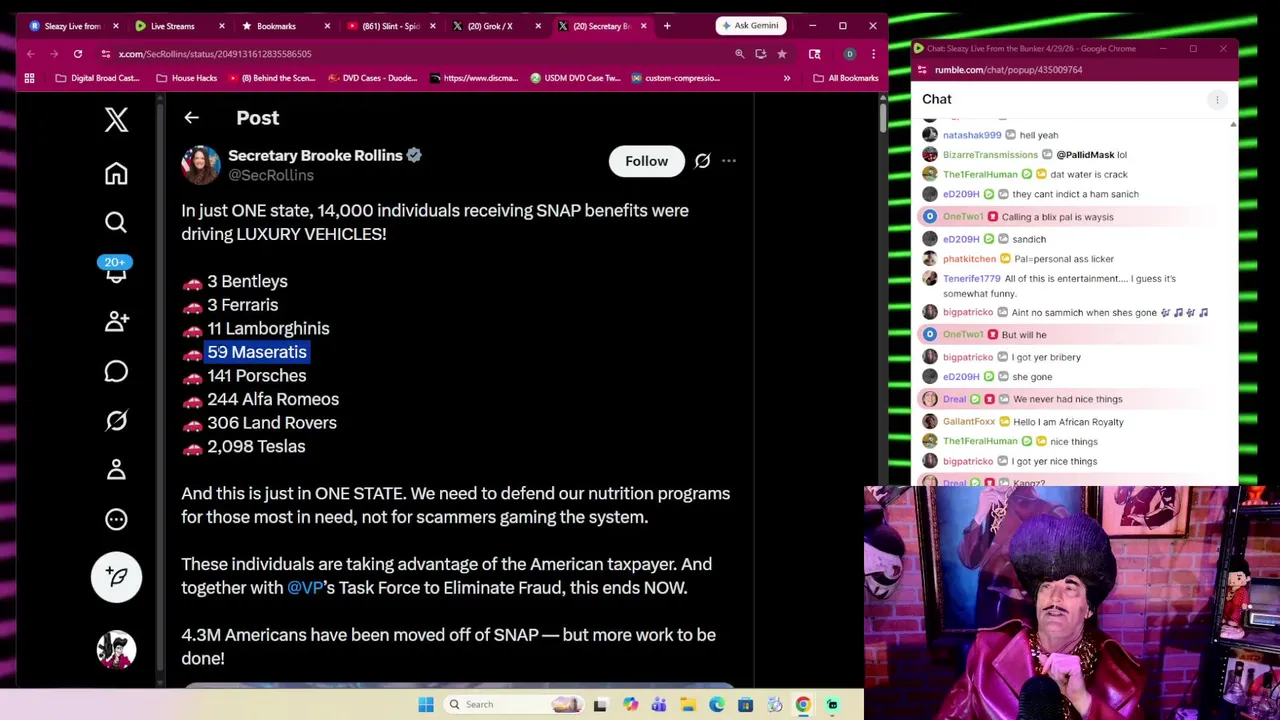Open Grok icon in X sidebar
The width and height of the screenshot is (1280, 720).
point(116,421)
